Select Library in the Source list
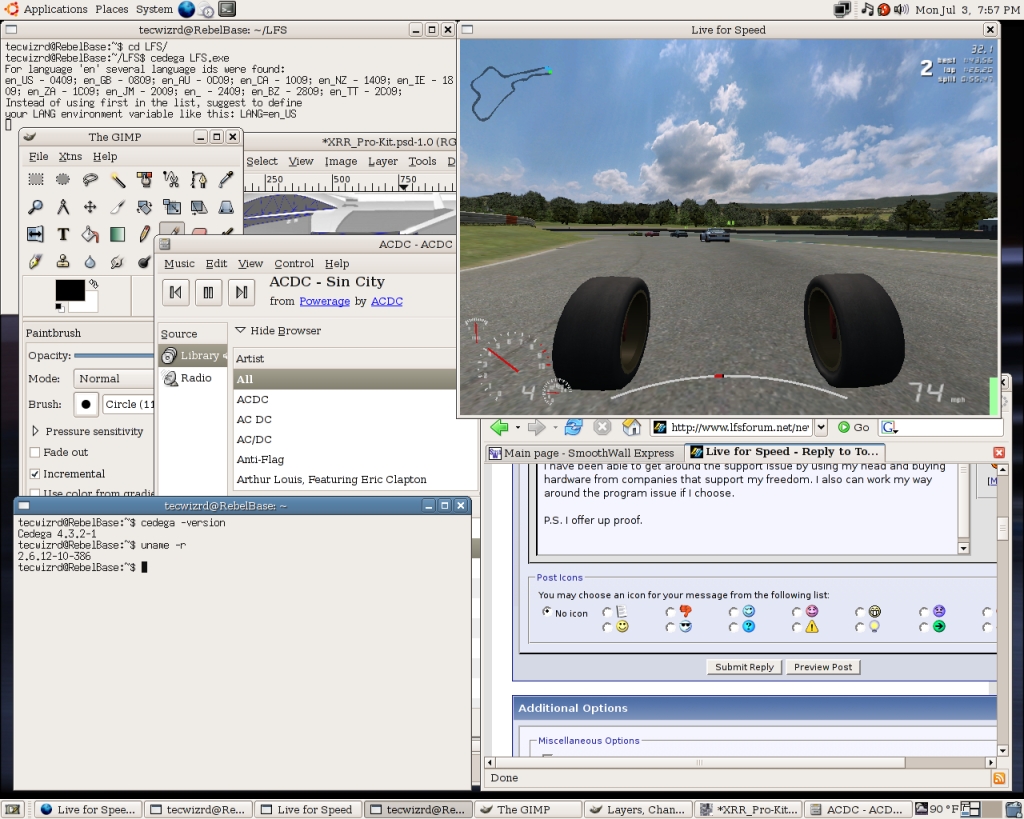 (x=193, y=355)
